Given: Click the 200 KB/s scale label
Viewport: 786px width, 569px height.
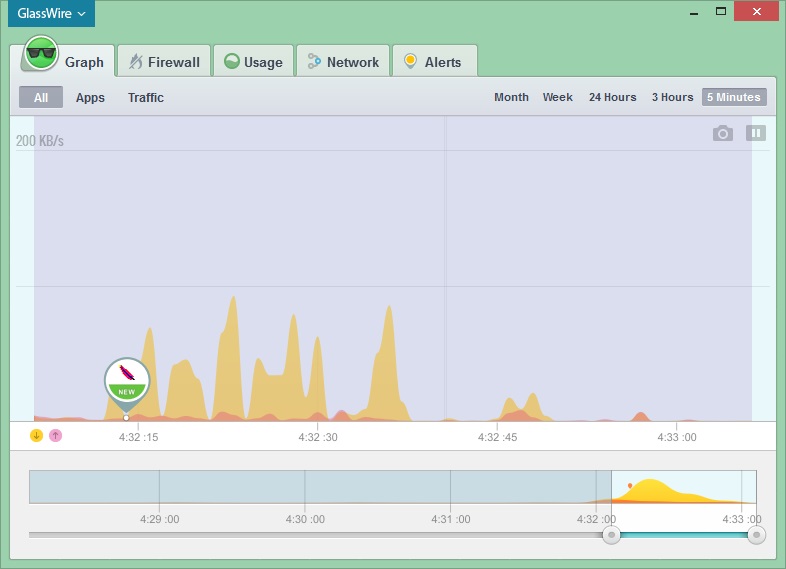Looking at the screenshot, I should coord(40,141).
